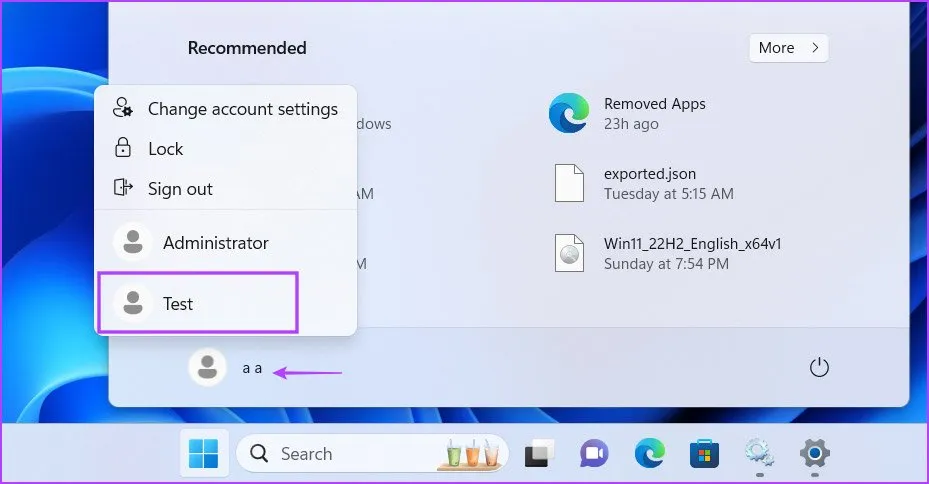Open the Removed Apps Edge file
Image resolution: width=929 pixels, height=484 pixels.
click(654, 113)
